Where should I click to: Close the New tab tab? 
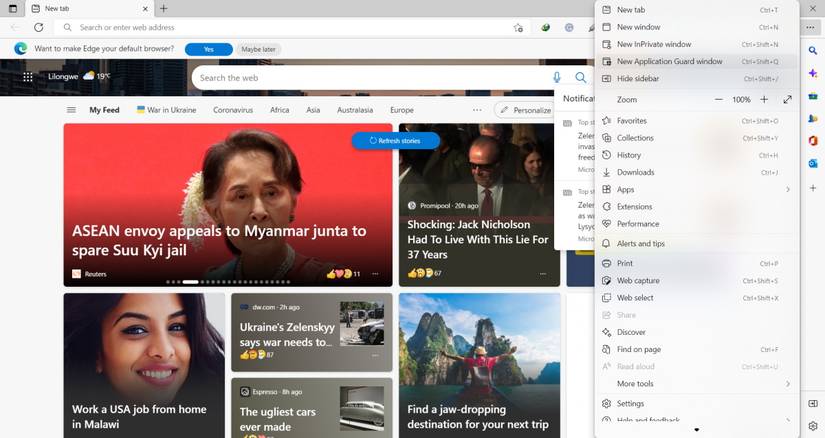point(146,8)
